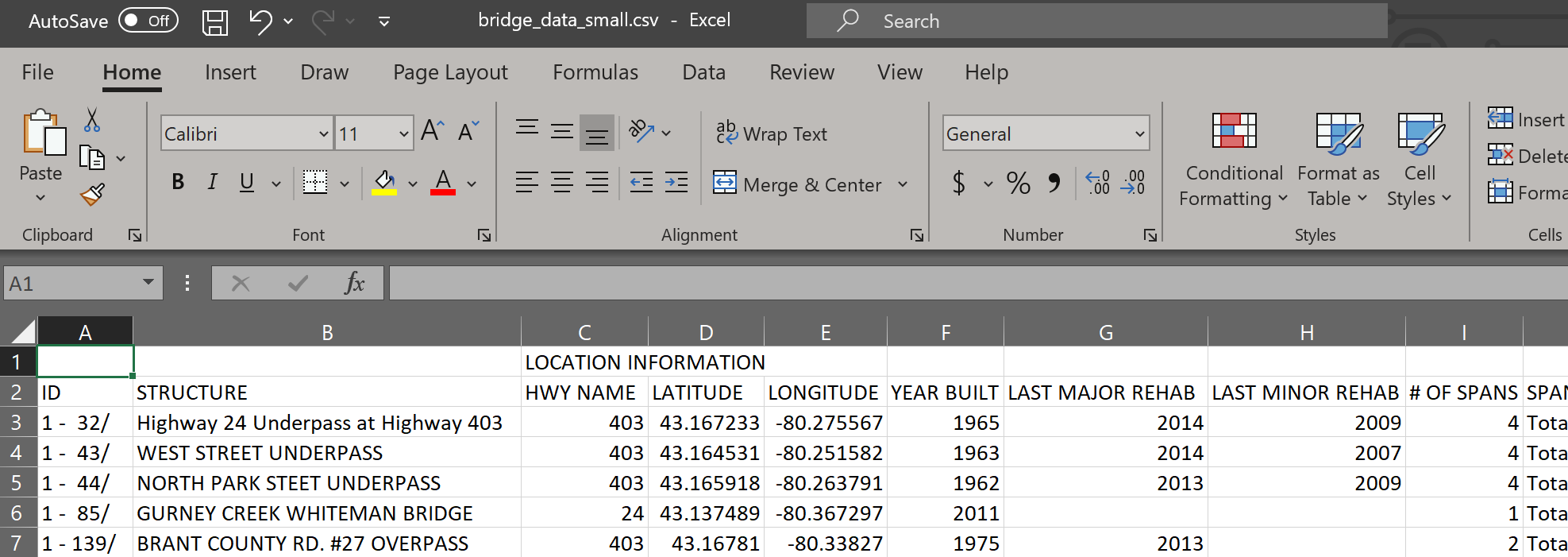This screenshot has height=557, width=1568.
Task: Click Decrease Decimal icon
Action: tap(1133, 183)
